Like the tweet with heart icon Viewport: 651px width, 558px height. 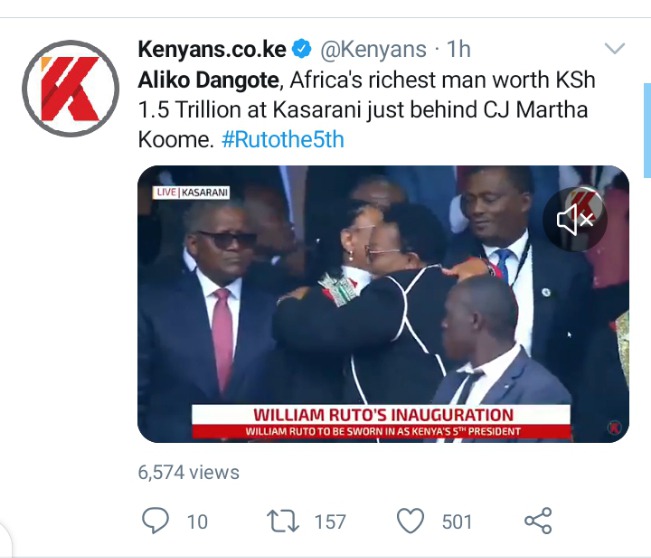tap(411, 521)
